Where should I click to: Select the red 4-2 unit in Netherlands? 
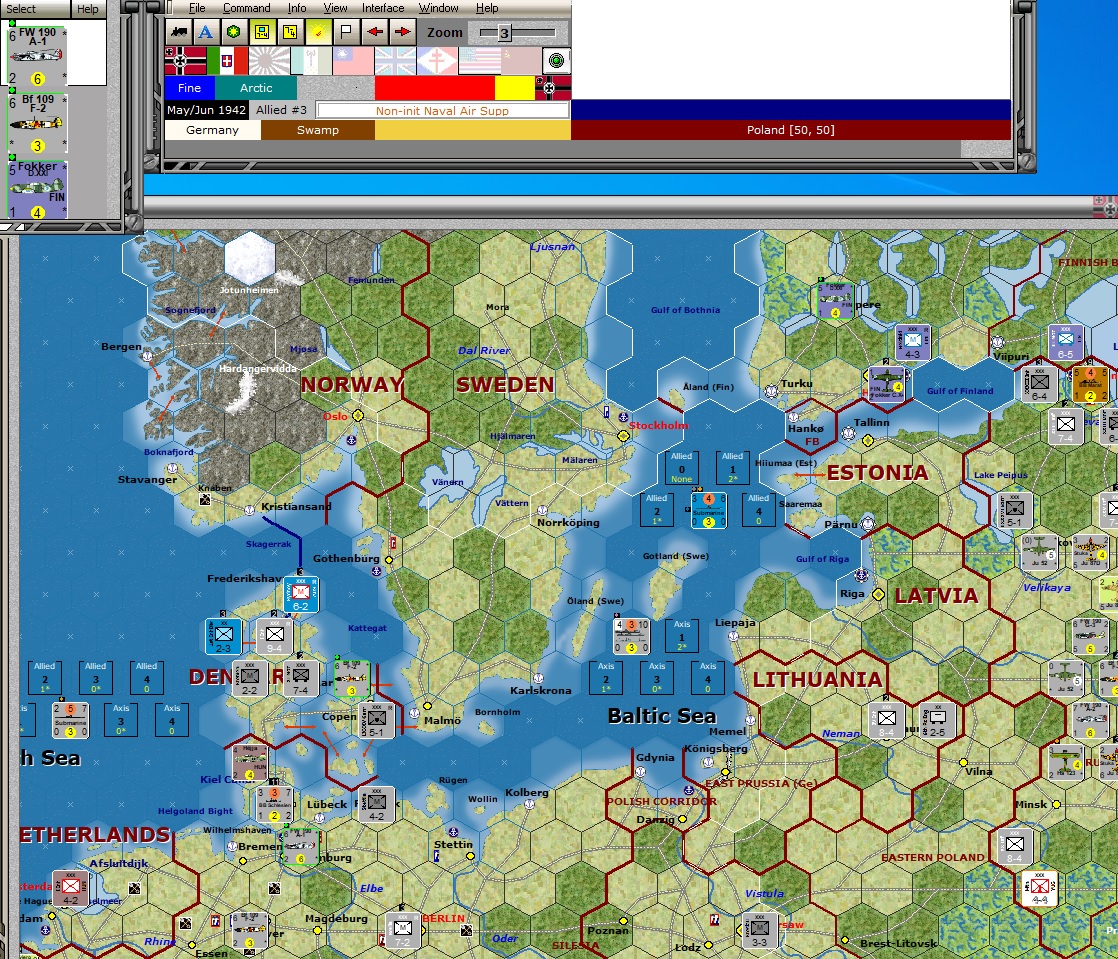(71, 888)
